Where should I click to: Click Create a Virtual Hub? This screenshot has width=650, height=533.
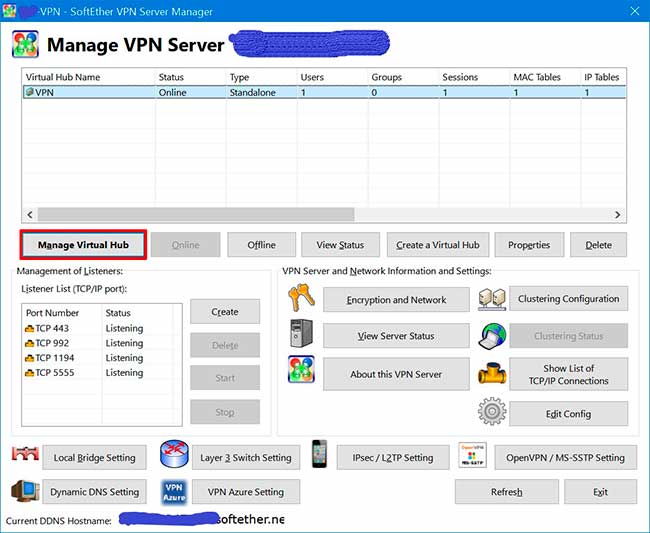pyautogui.click(x=438, y=245)
